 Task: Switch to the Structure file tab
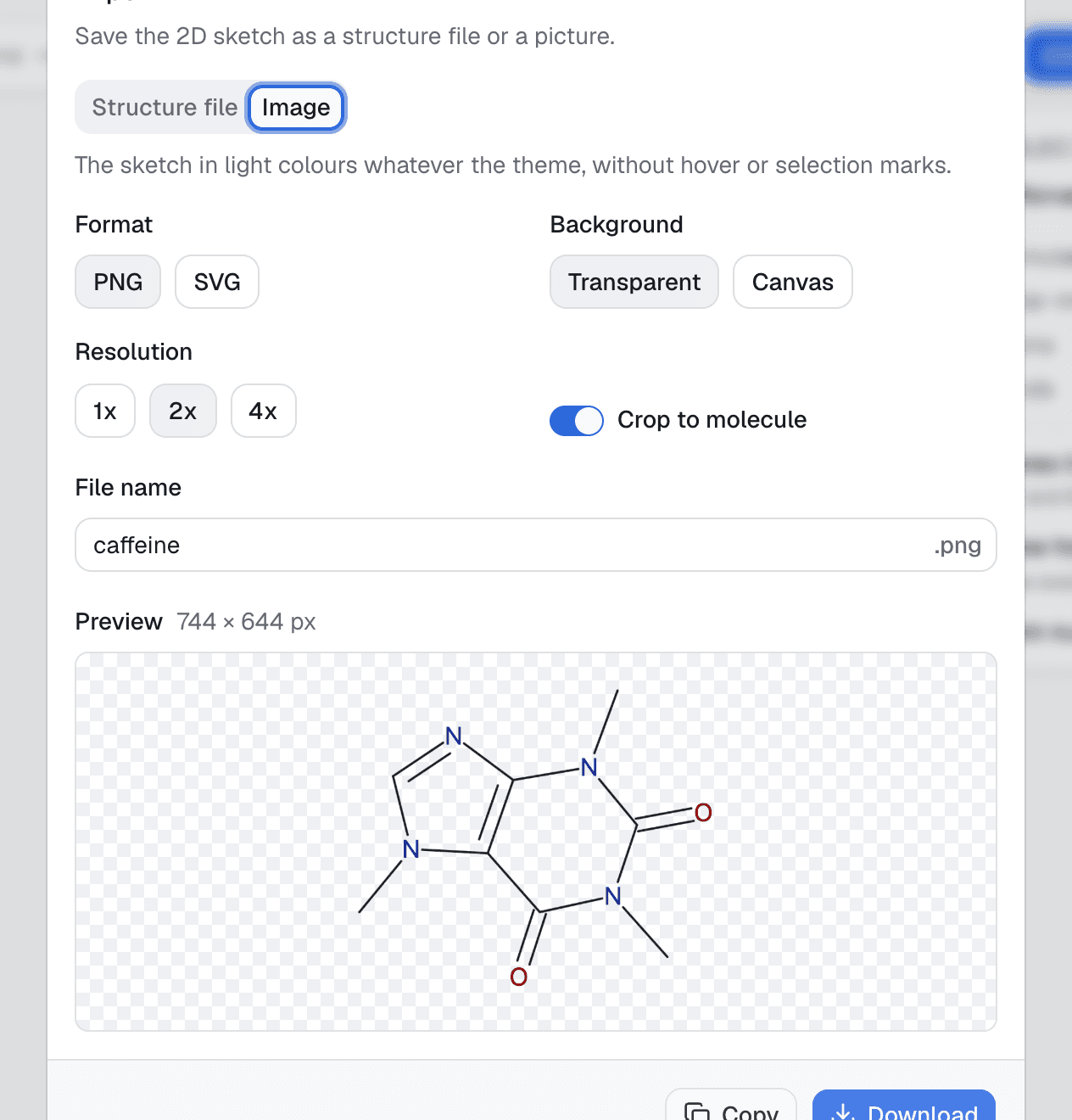tap(165, 108)
